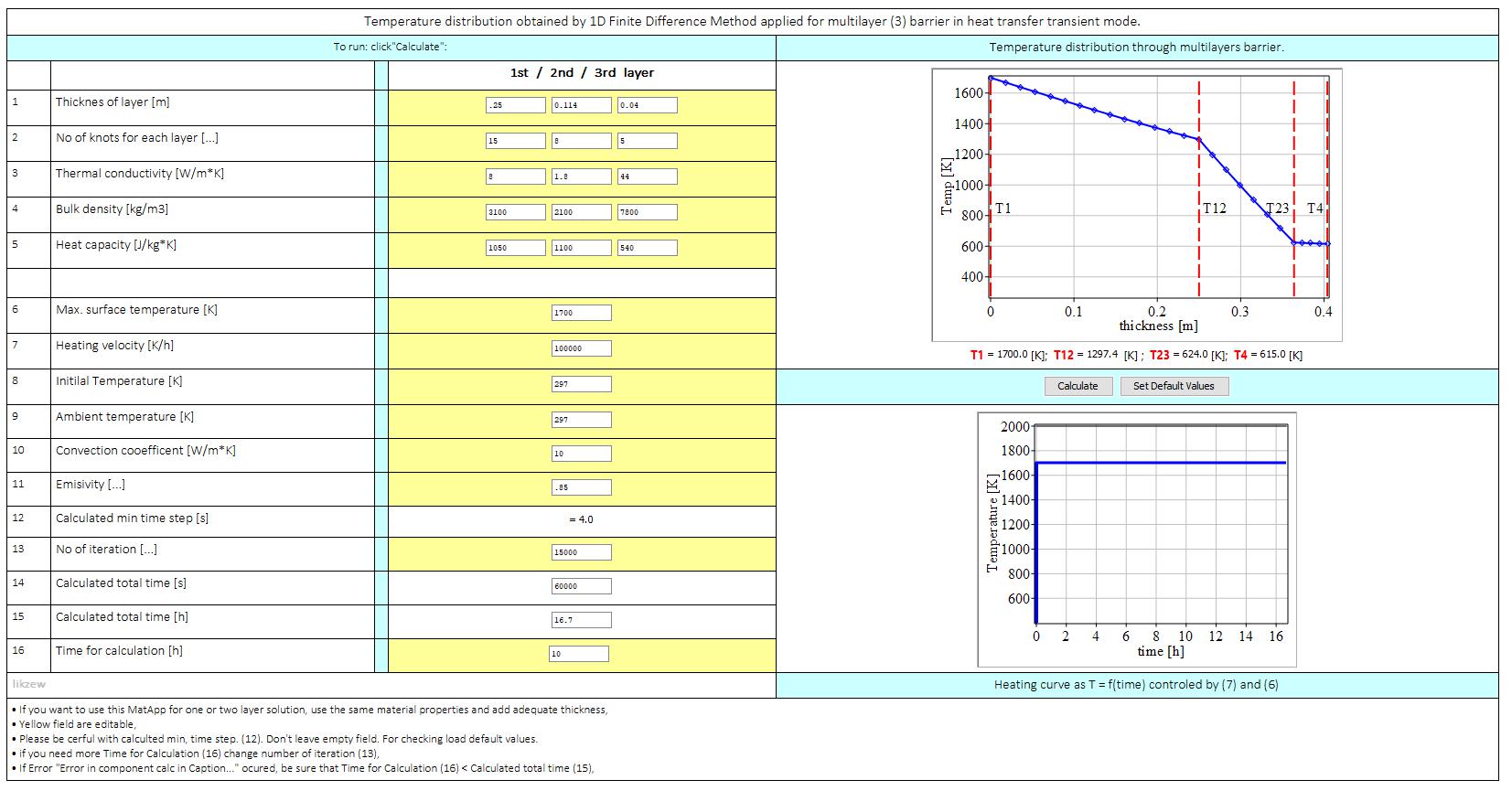Select 3rd layer heat capacity field (540)
The height and width of the screenshot is (791, 1512).
pyautogui.click(x=648, y=248)
